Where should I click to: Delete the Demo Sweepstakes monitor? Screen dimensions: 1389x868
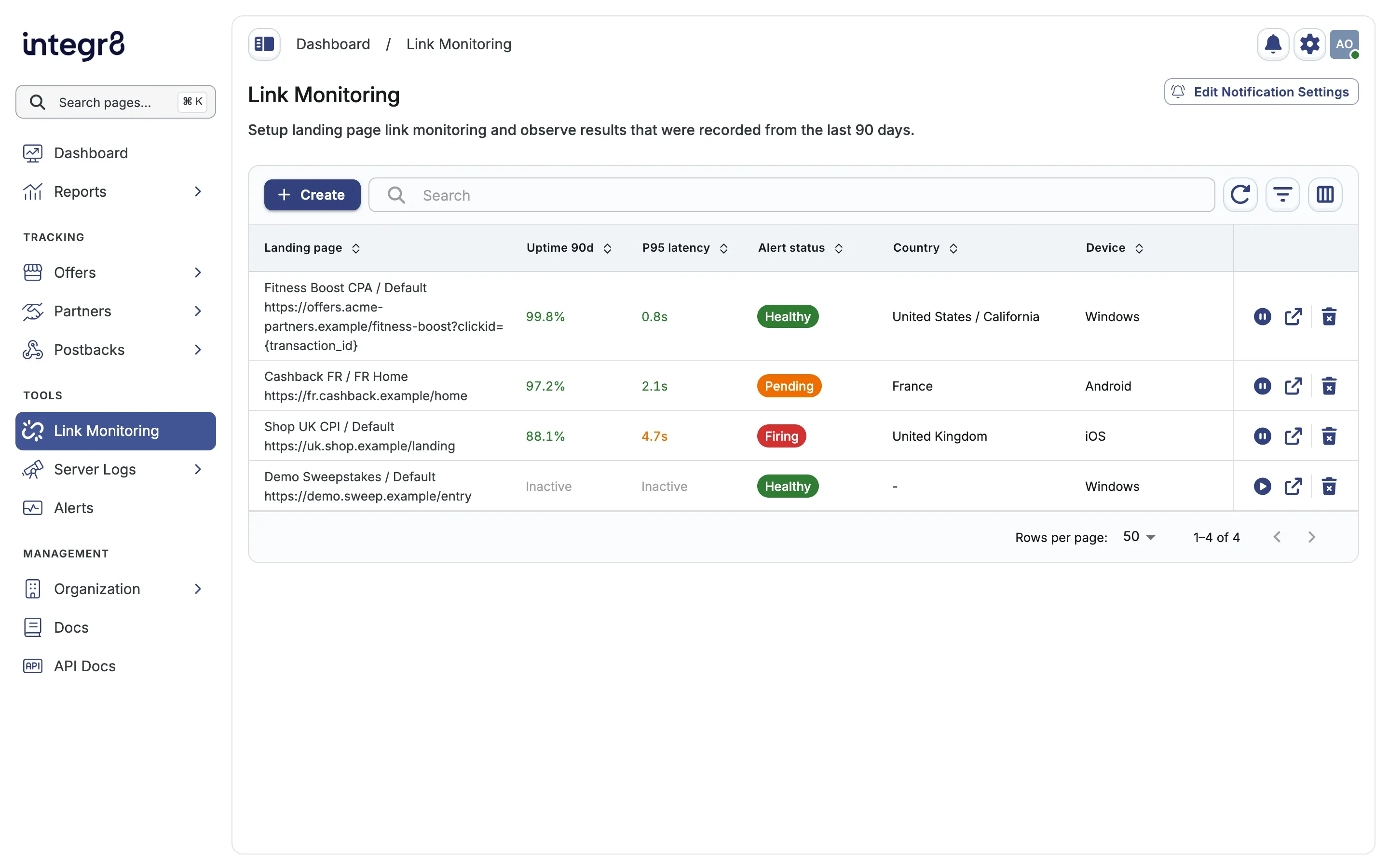1329,486
